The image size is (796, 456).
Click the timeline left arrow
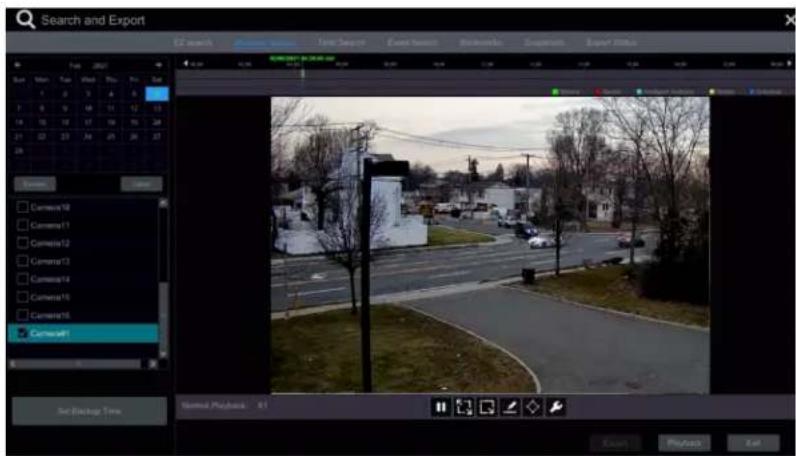point(185,63)
